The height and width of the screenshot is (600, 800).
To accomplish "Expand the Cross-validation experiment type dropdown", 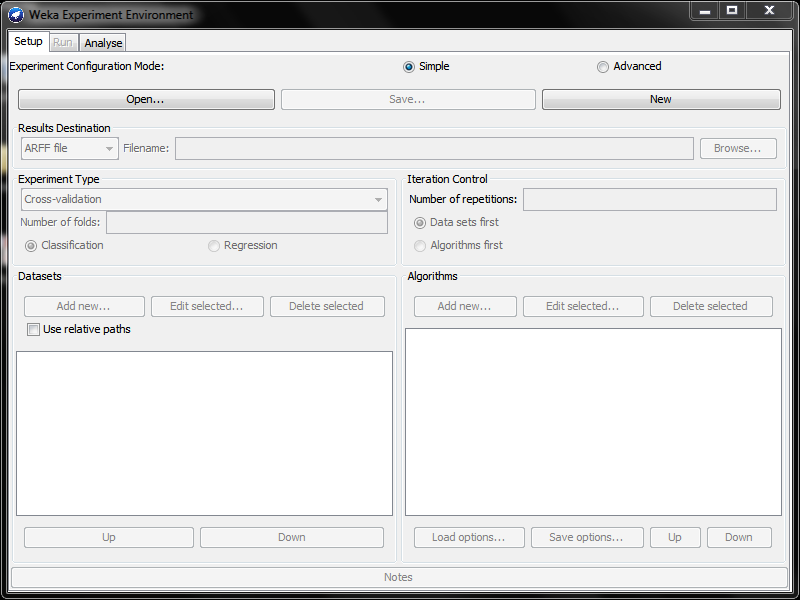I will click(x=204, y=199).
